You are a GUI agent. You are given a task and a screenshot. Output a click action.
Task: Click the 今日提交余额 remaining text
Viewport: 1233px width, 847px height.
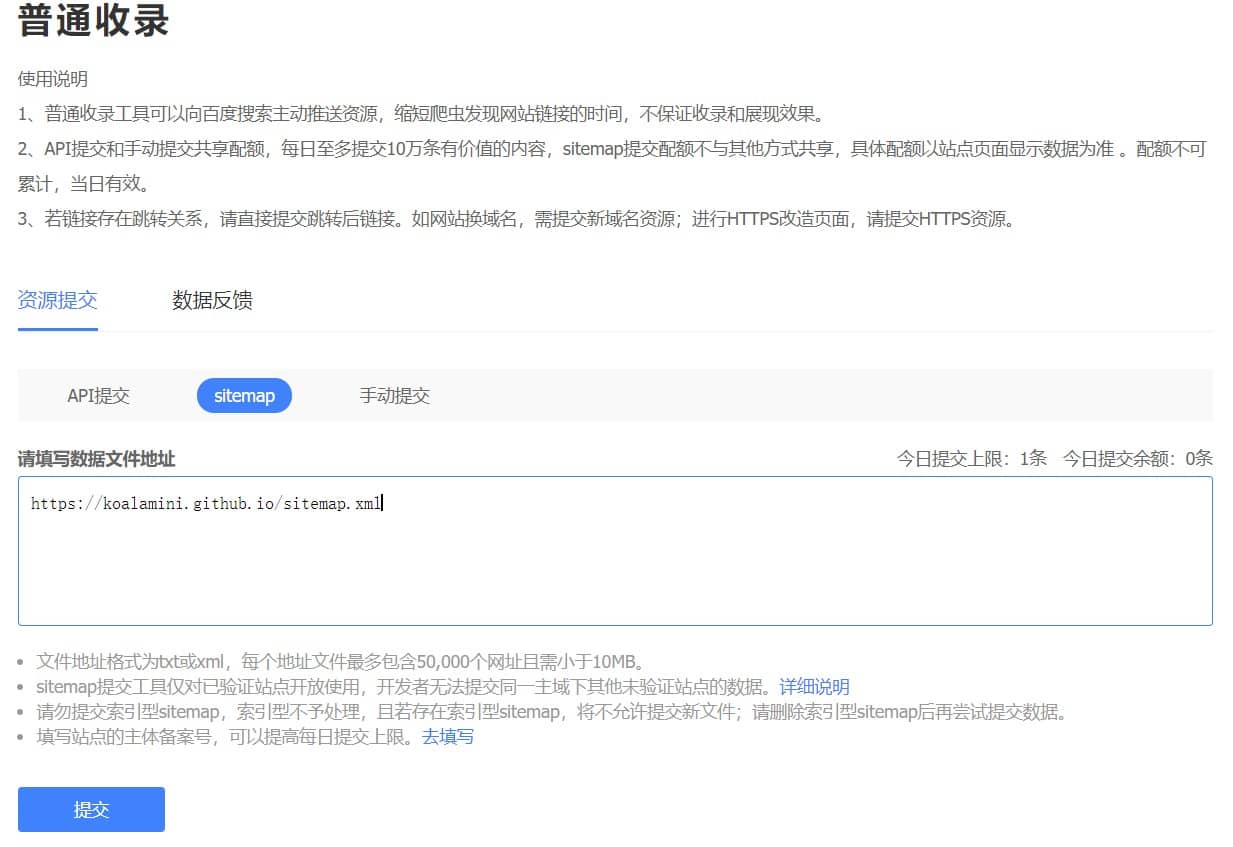tap(1137, 459)
